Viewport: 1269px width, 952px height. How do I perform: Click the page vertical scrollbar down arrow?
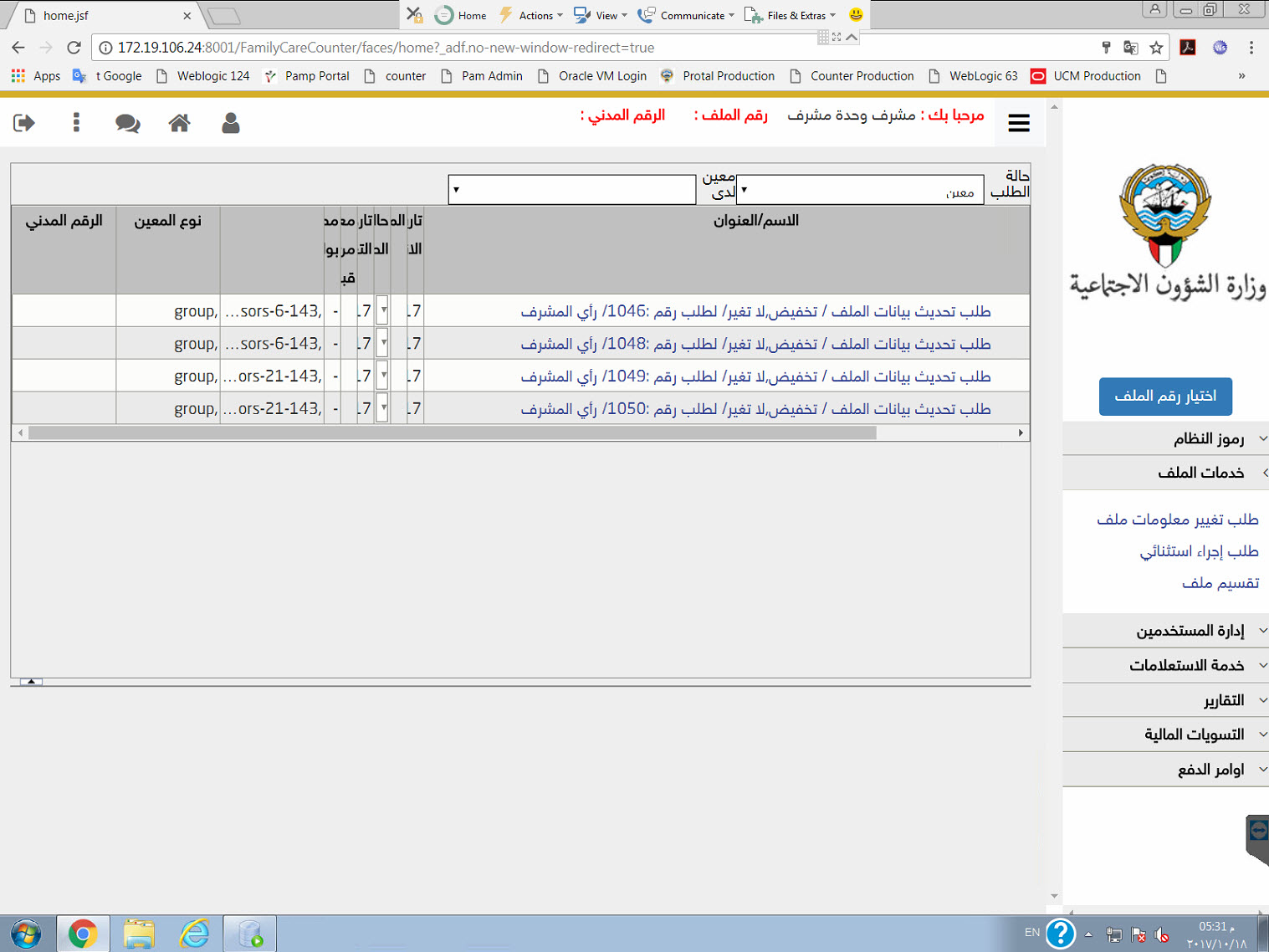[x=1054, y=897]
